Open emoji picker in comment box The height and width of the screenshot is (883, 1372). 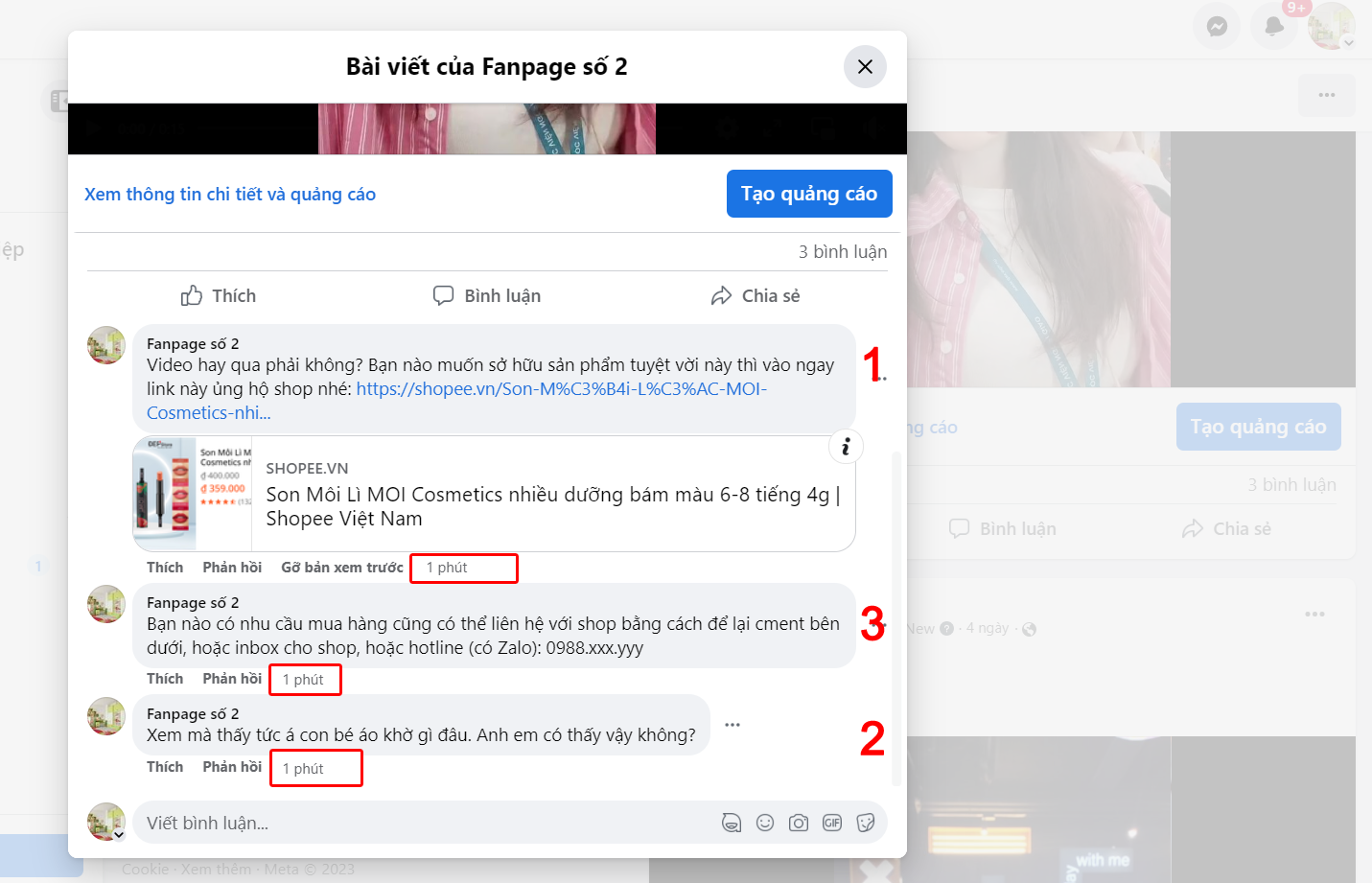pos(765,823)
